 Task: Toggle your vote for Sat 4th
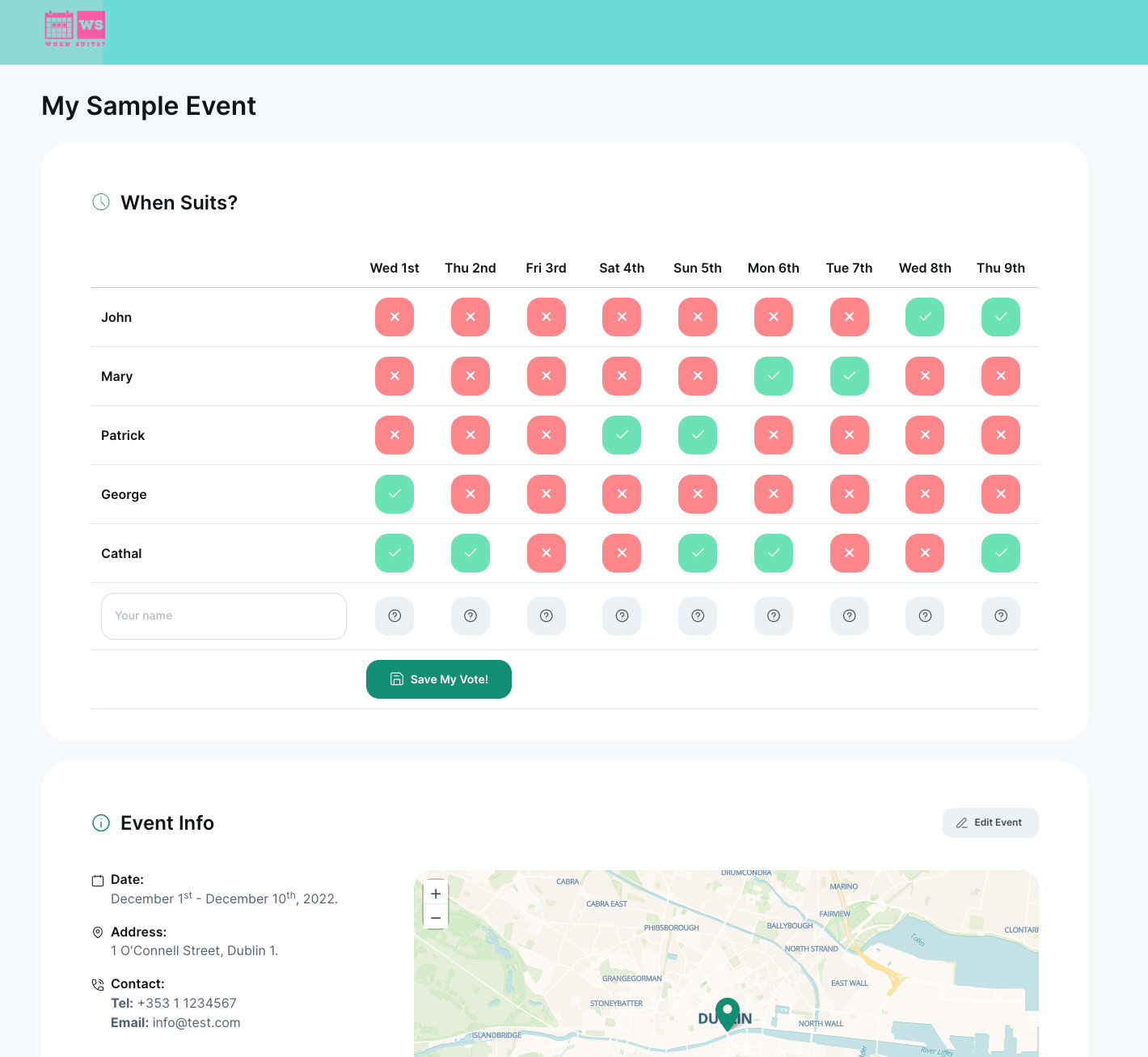coord(622,616)
